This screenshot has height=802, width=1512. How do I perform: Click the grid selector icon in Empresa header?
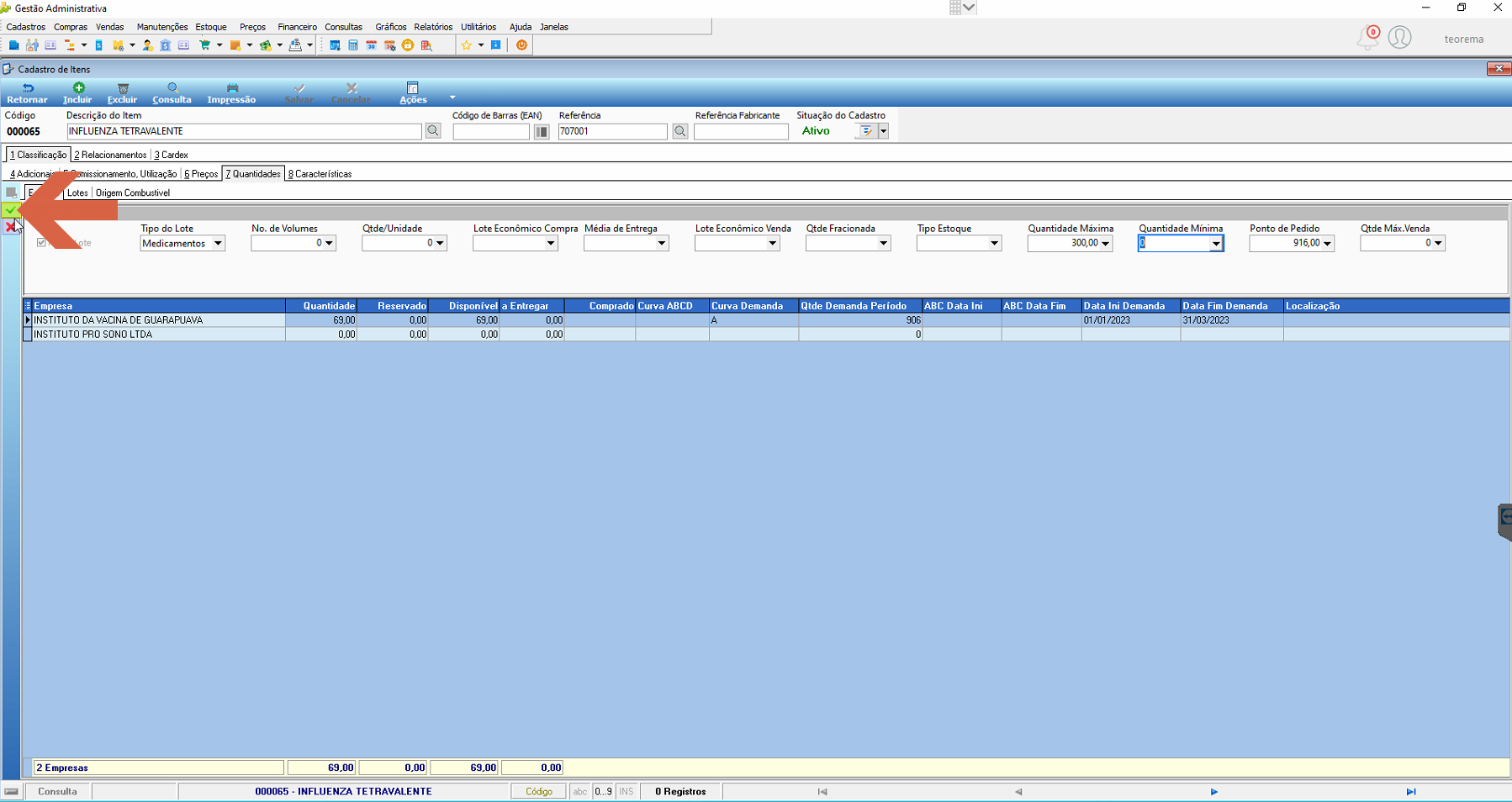(x=28, y=306)
